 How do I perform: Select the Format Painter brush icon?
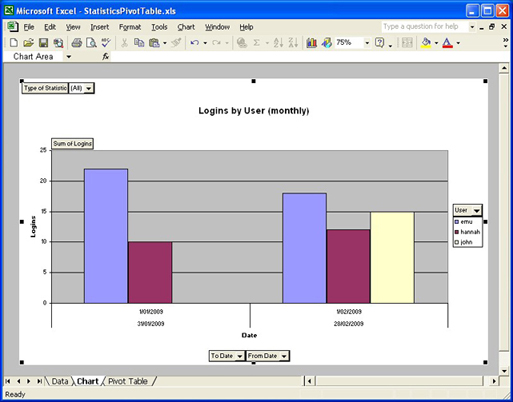click(x=176, y=43)
